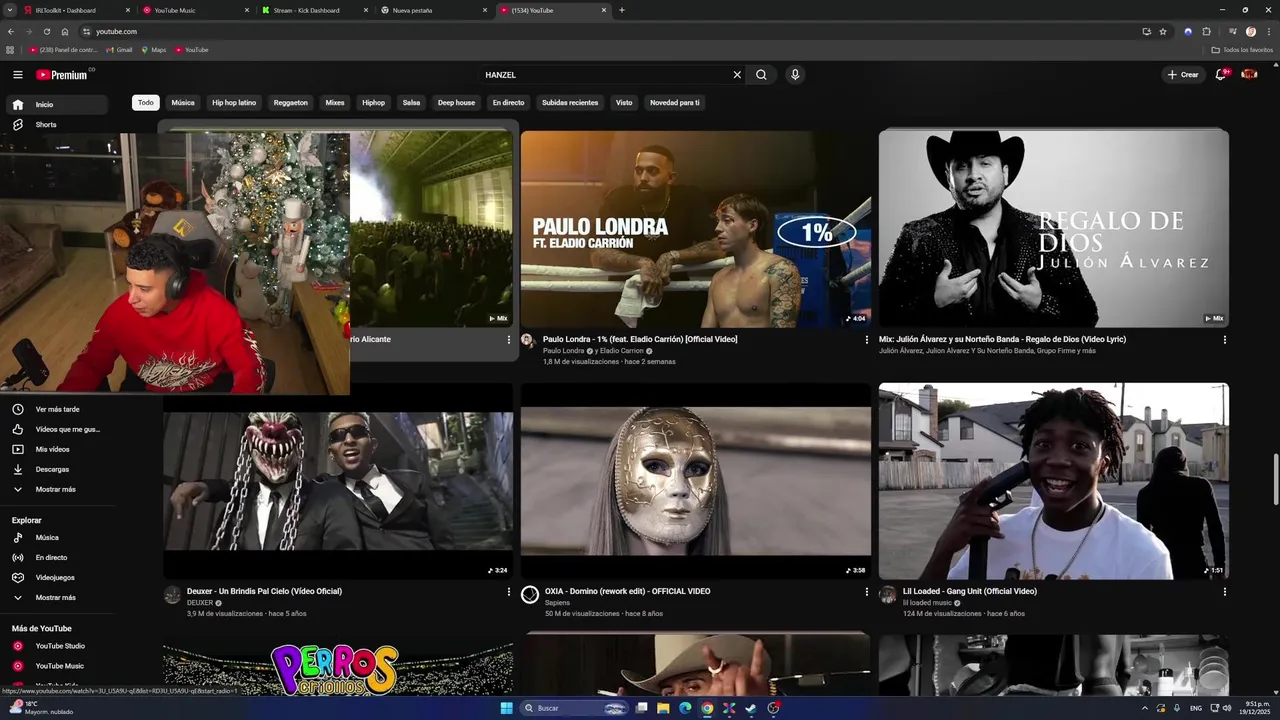Switch to YouTube Music browser tab
This screenshot has height=720, width=1280.
196,10
